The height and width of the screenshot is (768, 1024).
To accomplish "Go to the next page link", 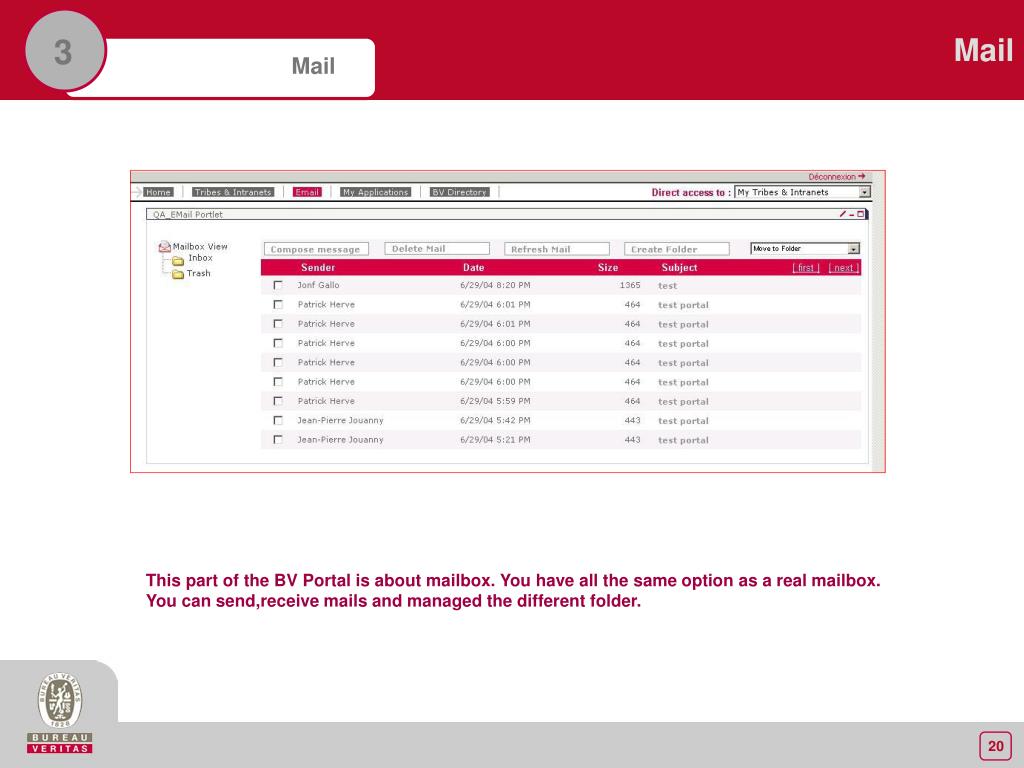I will (844, 268).
